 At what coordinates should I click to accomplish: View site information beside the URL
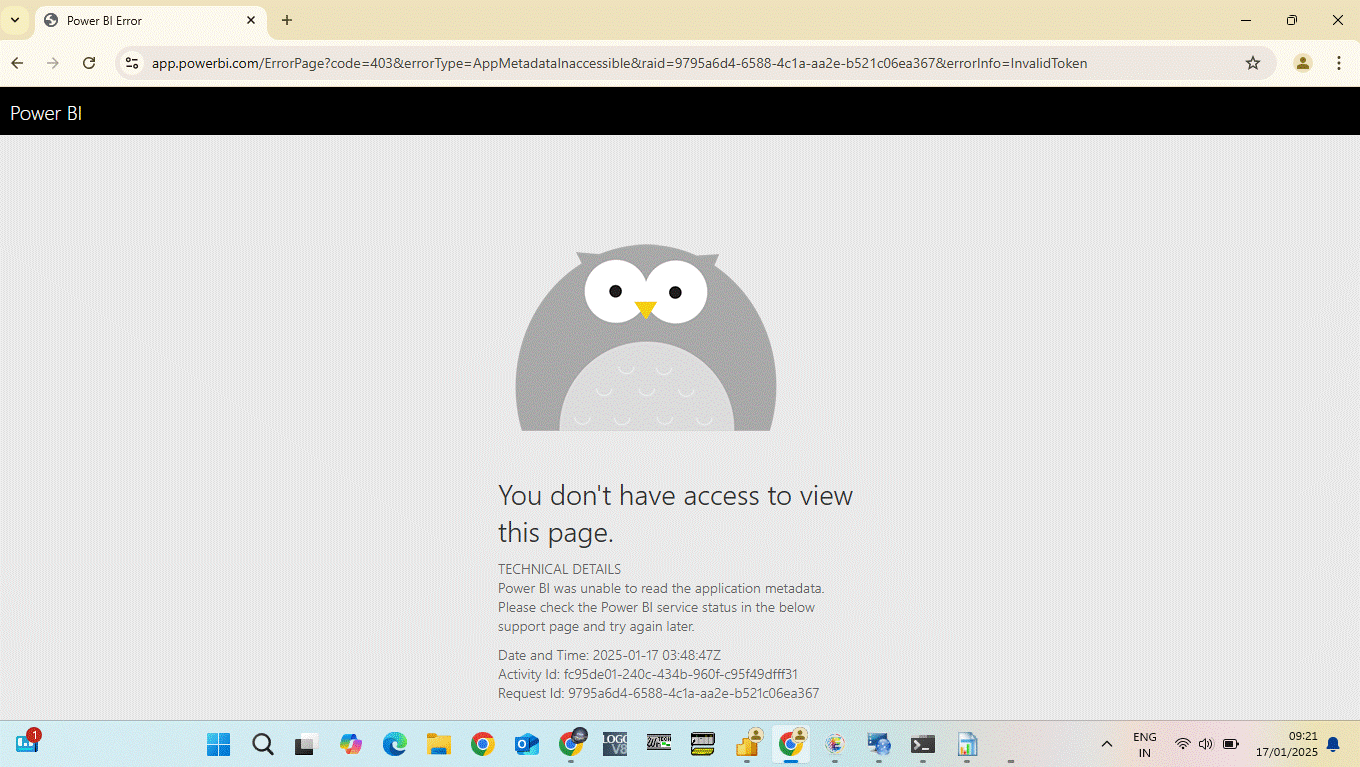(x=131, y=63)
